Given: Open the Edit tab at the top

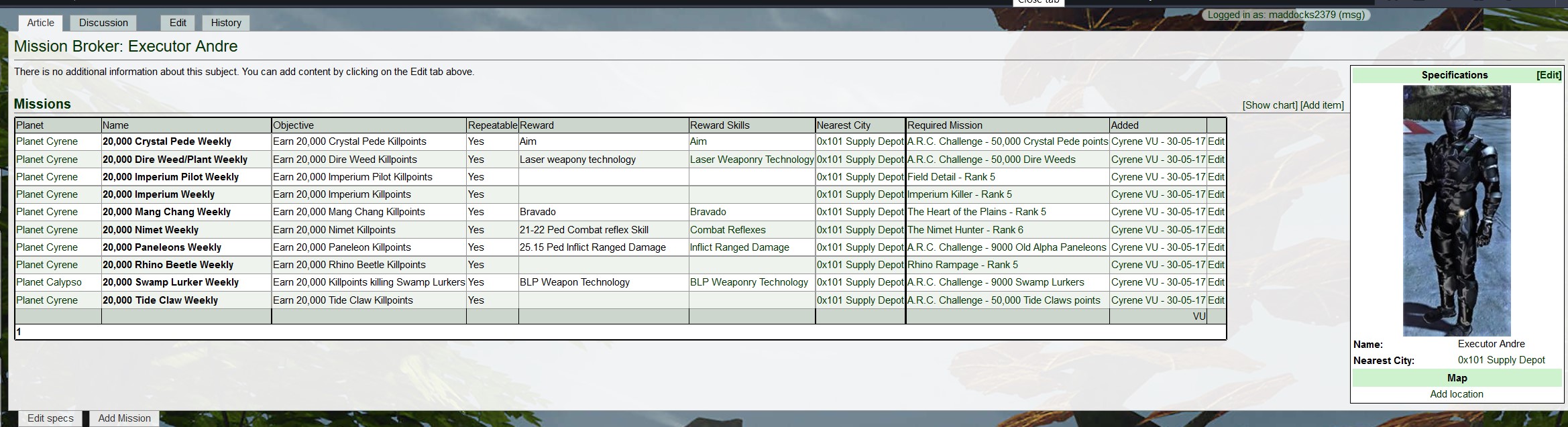Looking at the screenshot, I should 178,23.
